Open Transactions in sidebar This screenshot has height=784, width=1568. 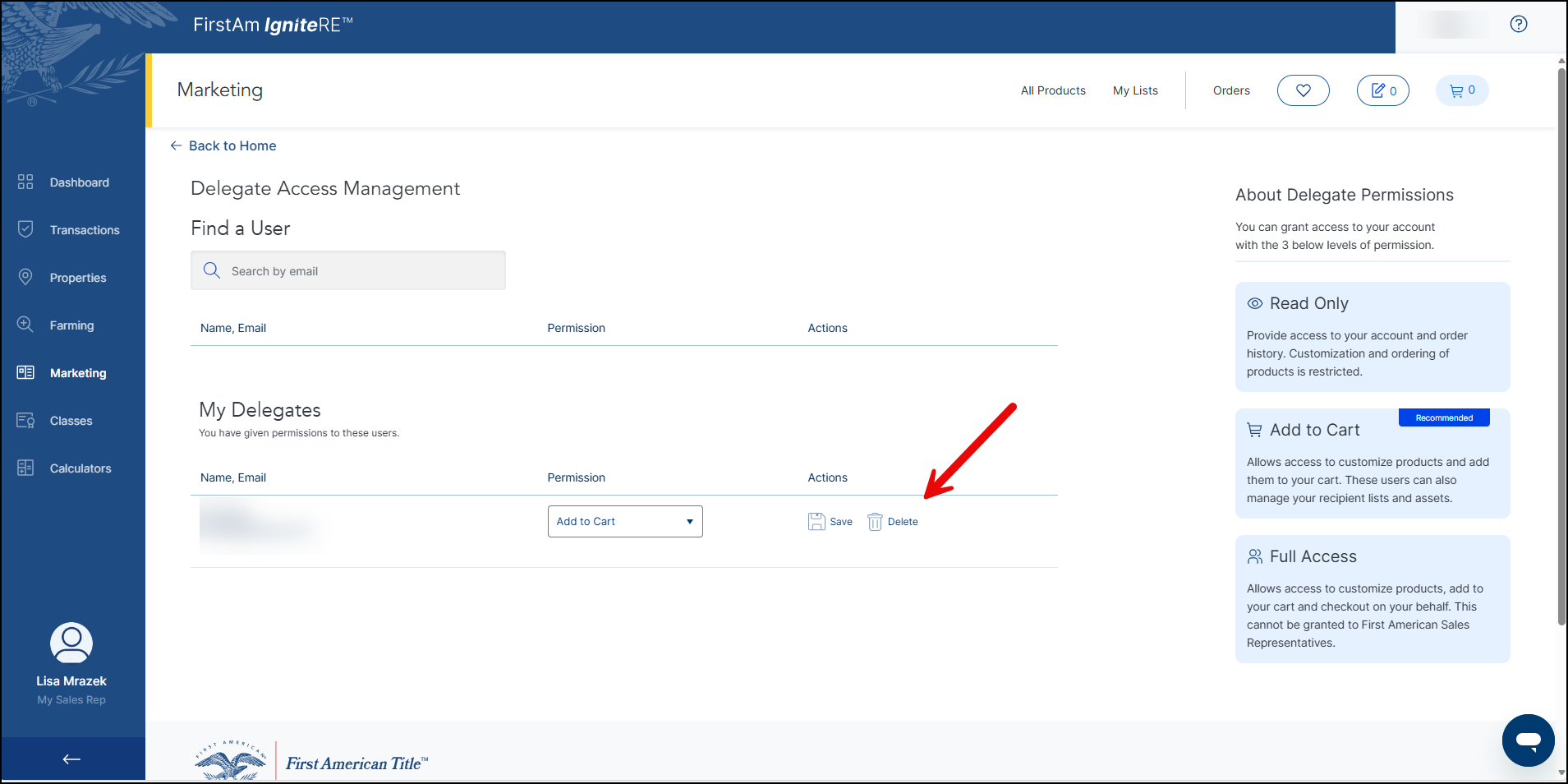pos(84,230)
